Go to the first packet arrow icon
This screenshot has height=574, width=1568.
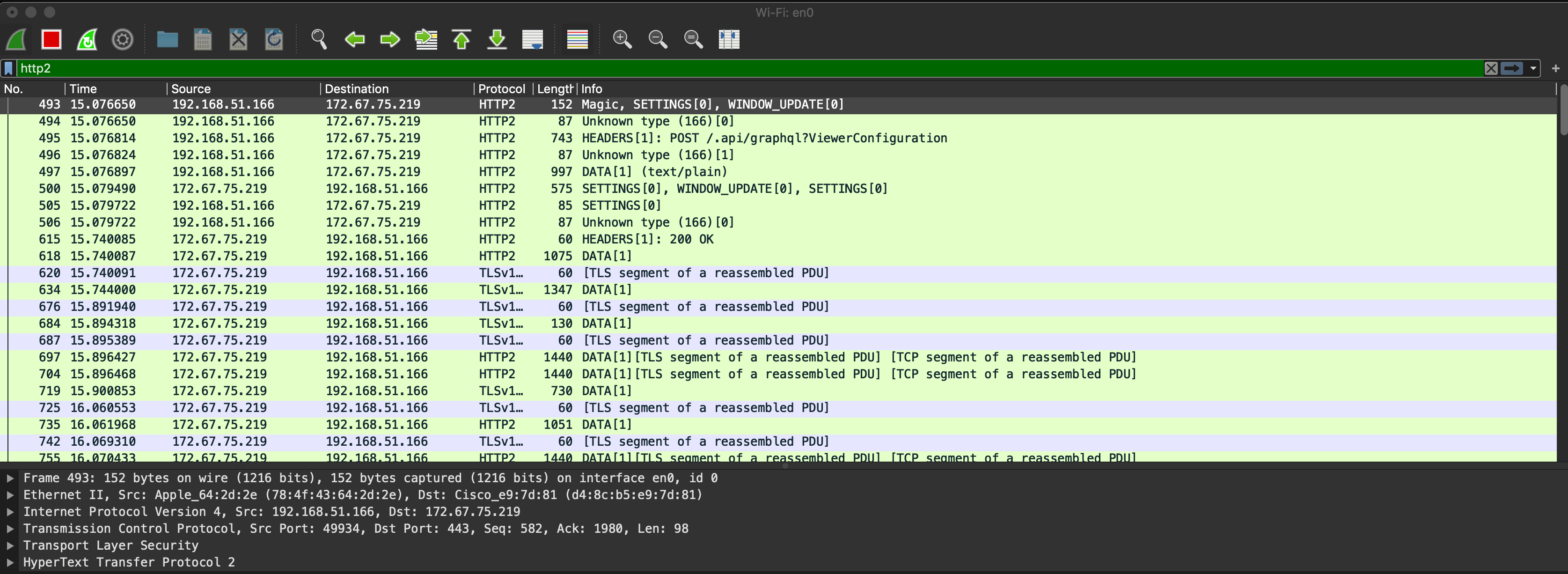click(462, 40)
